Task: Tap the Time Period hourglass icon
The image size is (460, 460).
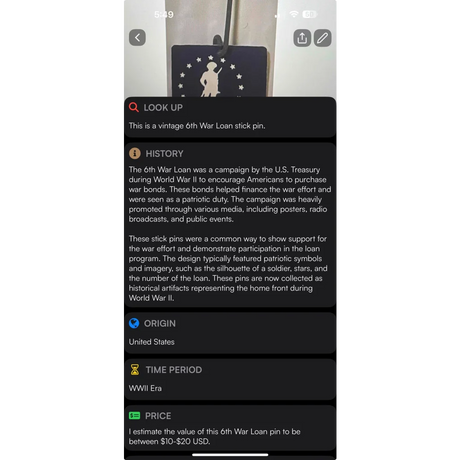Action: [135, 370]
